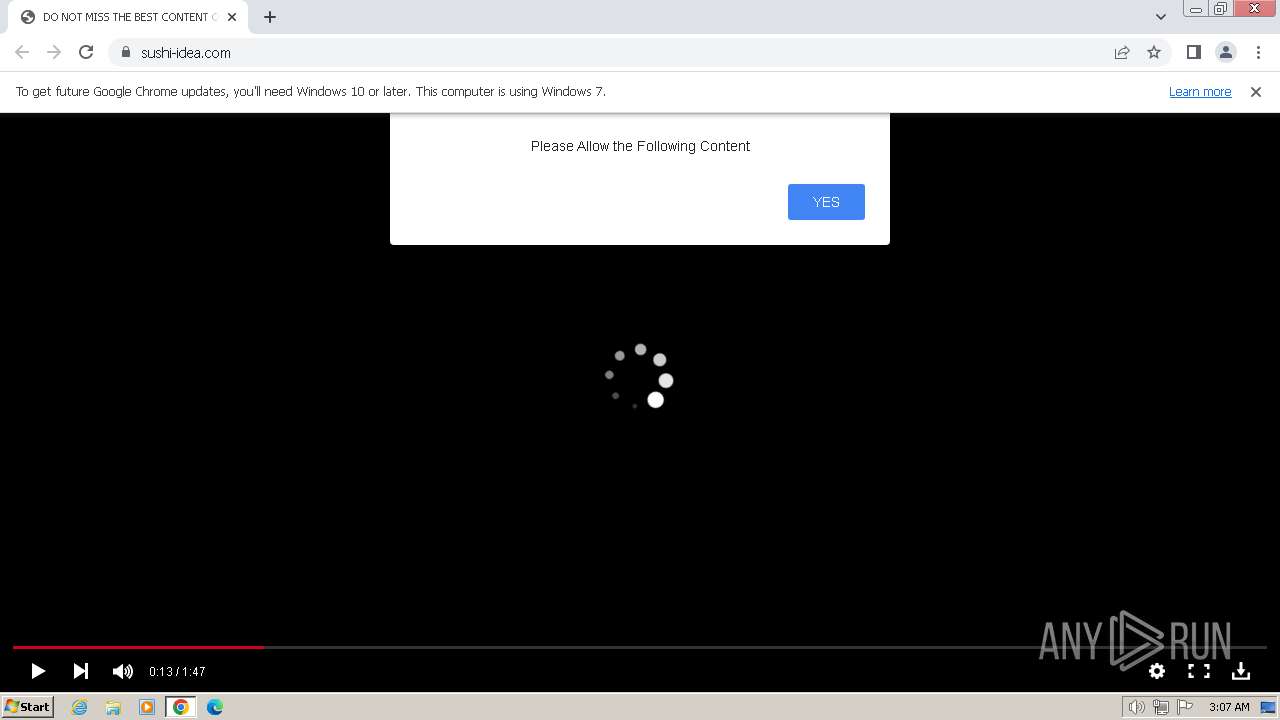Seek on the video progress bar
Image resolution: width=1280 pixels, height=720 pixels.
click(x=640, y=647)
